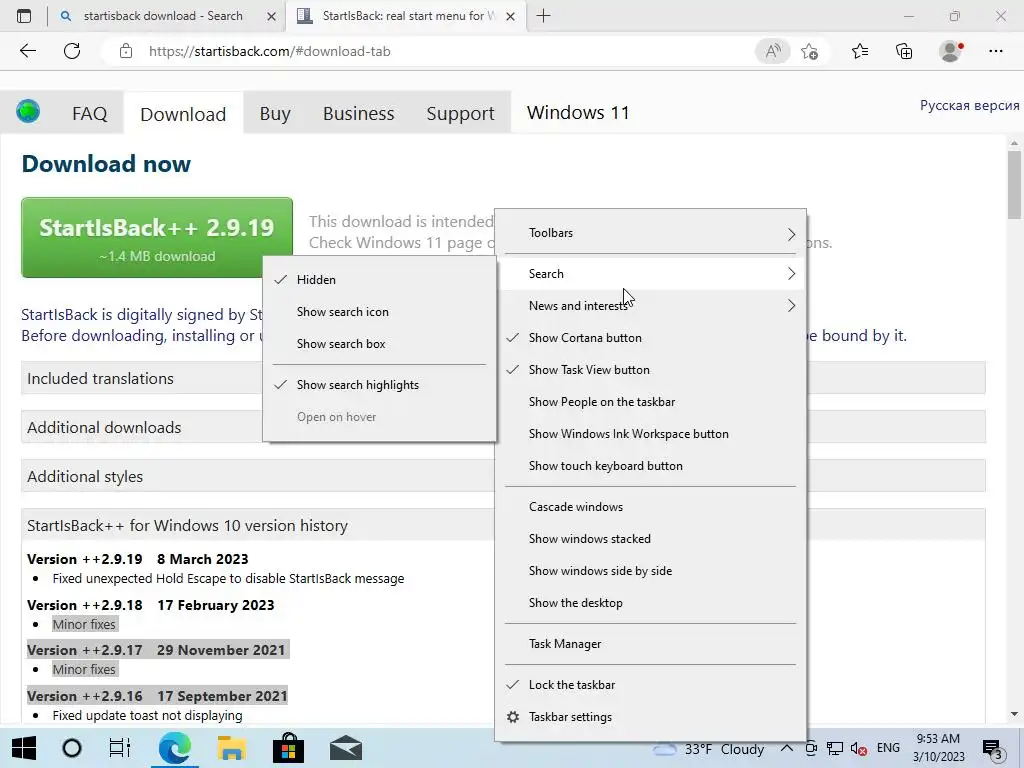Viewport: 1024px width, 768px height.
Task: Enable Show People on the taskbar
Action: [650, 402]
